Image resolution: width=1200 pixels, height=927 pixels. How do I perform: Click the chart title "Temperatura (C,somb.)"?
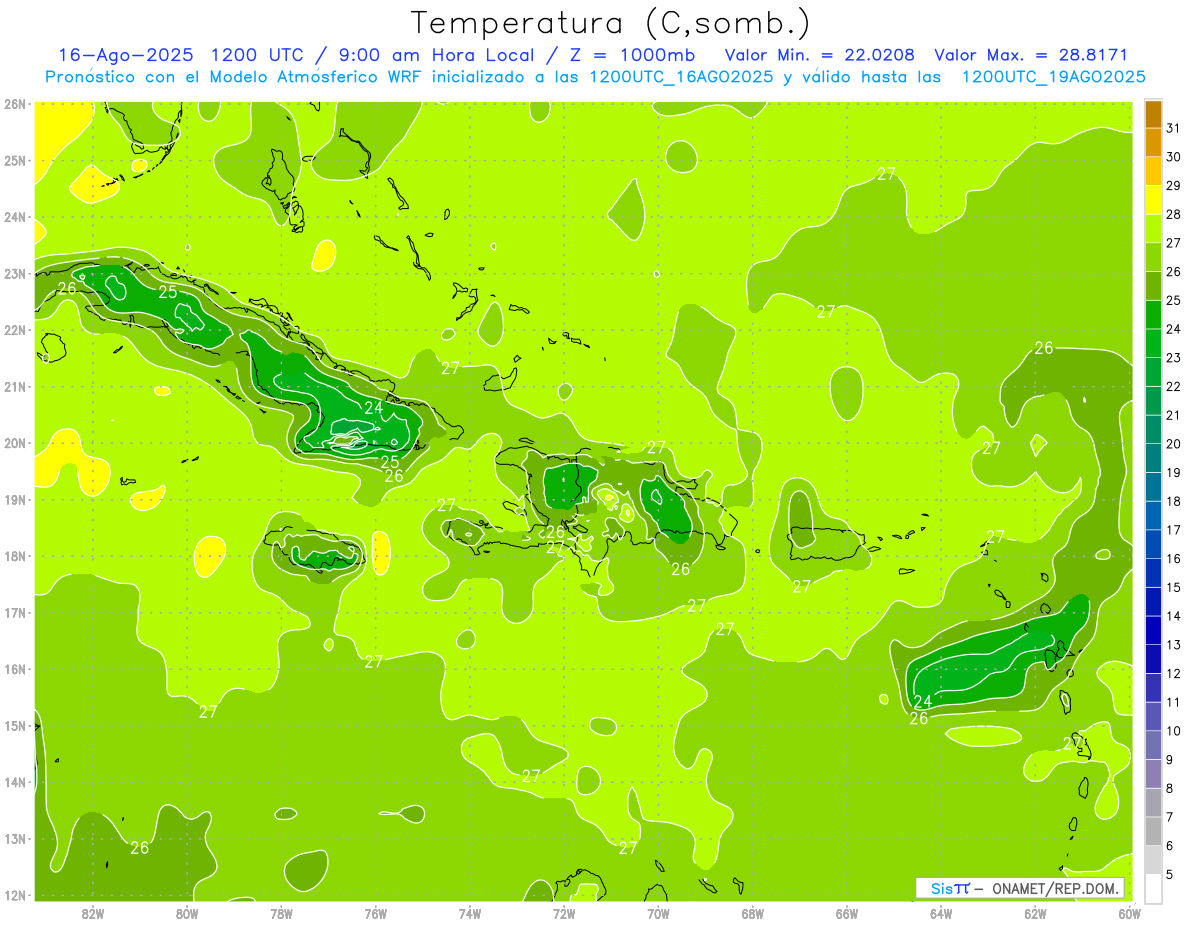611,23
